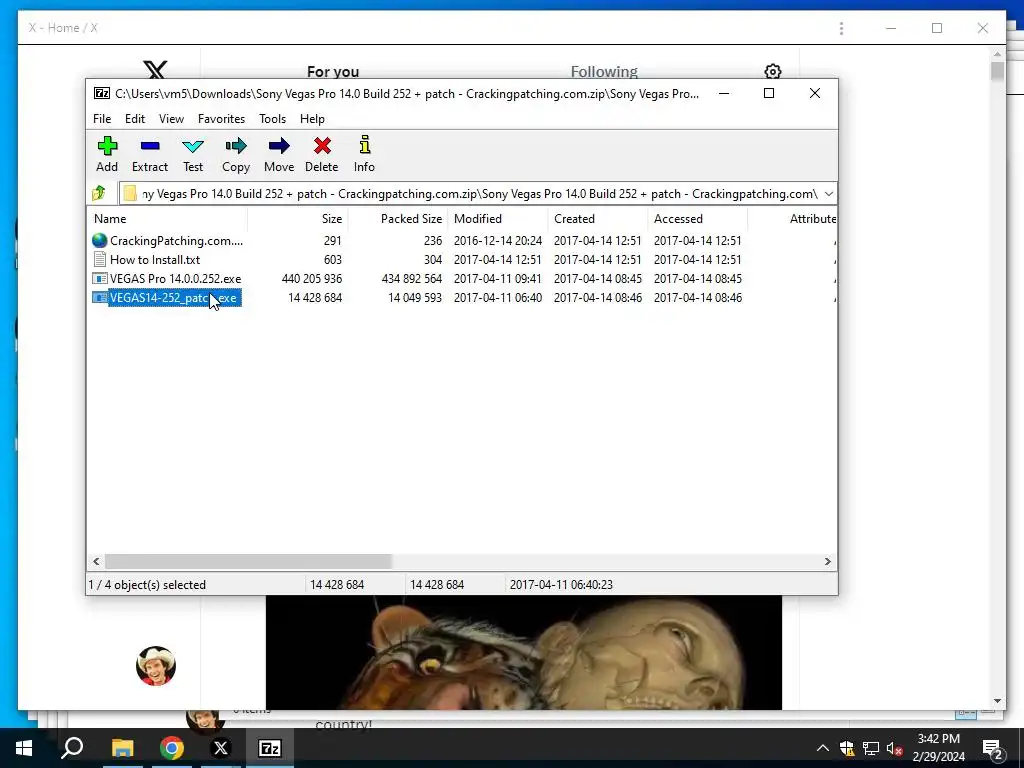The height and width of the screenshot is (768, 1024).
Task: Open Google Chrome from taskbar
Action: pyautogui.click(x=171, y=748)
